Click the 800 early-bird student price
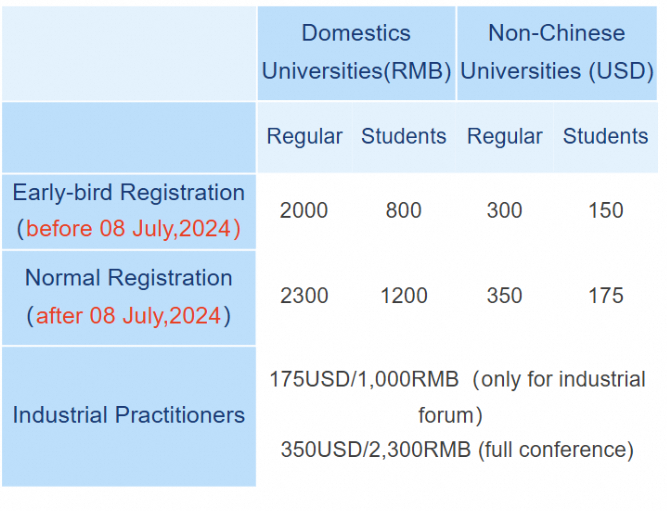Viewport: 667px width, 511px height. 404,211
